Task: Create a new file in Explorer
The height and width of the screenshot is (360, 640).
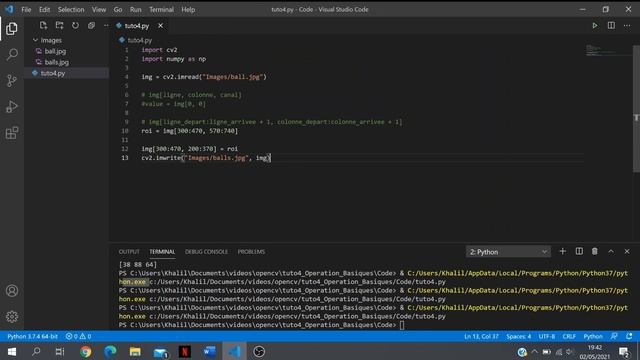Action: click(43, 25)
